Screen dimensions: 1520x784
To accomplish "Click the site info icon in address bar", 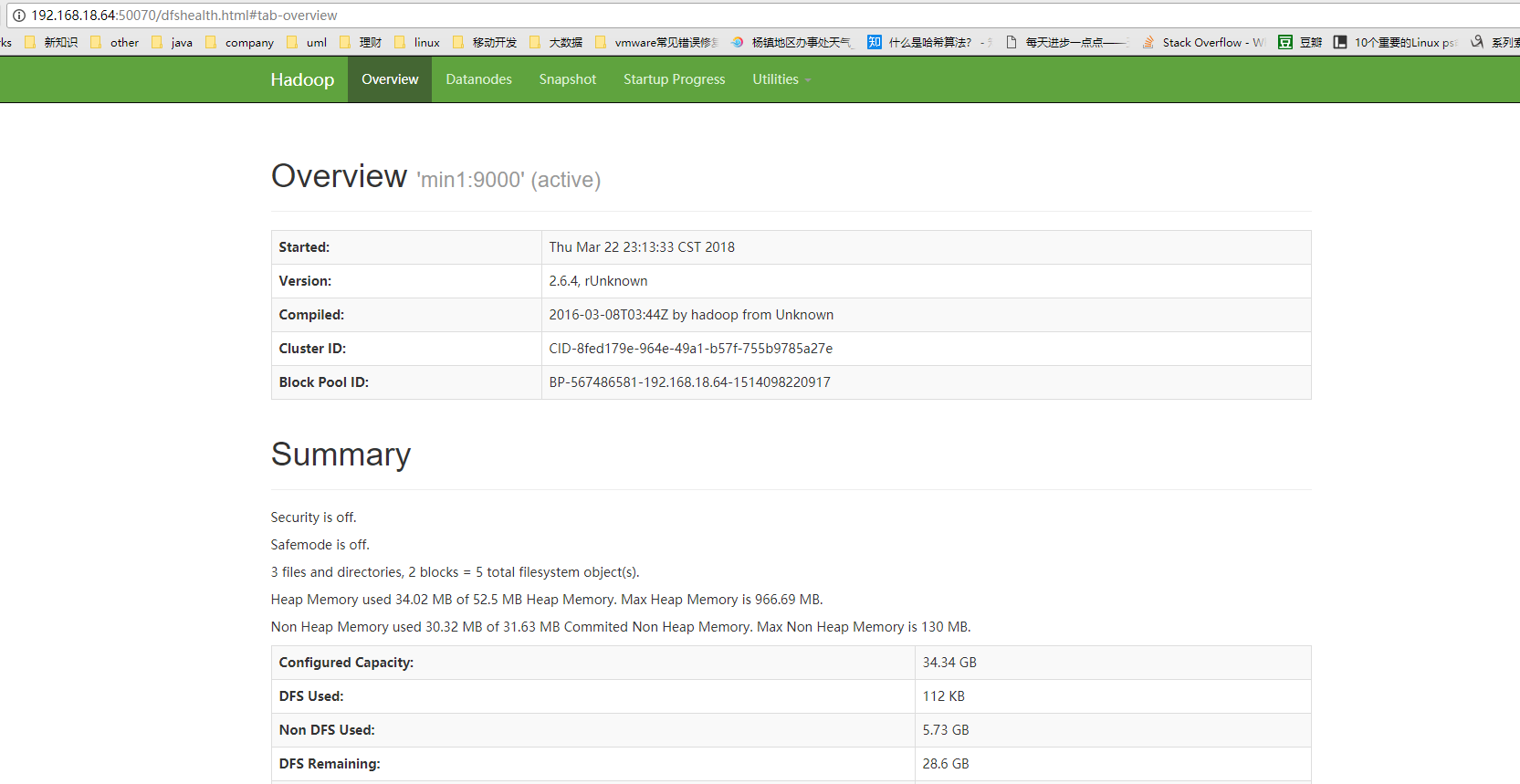I will [19, 16].
